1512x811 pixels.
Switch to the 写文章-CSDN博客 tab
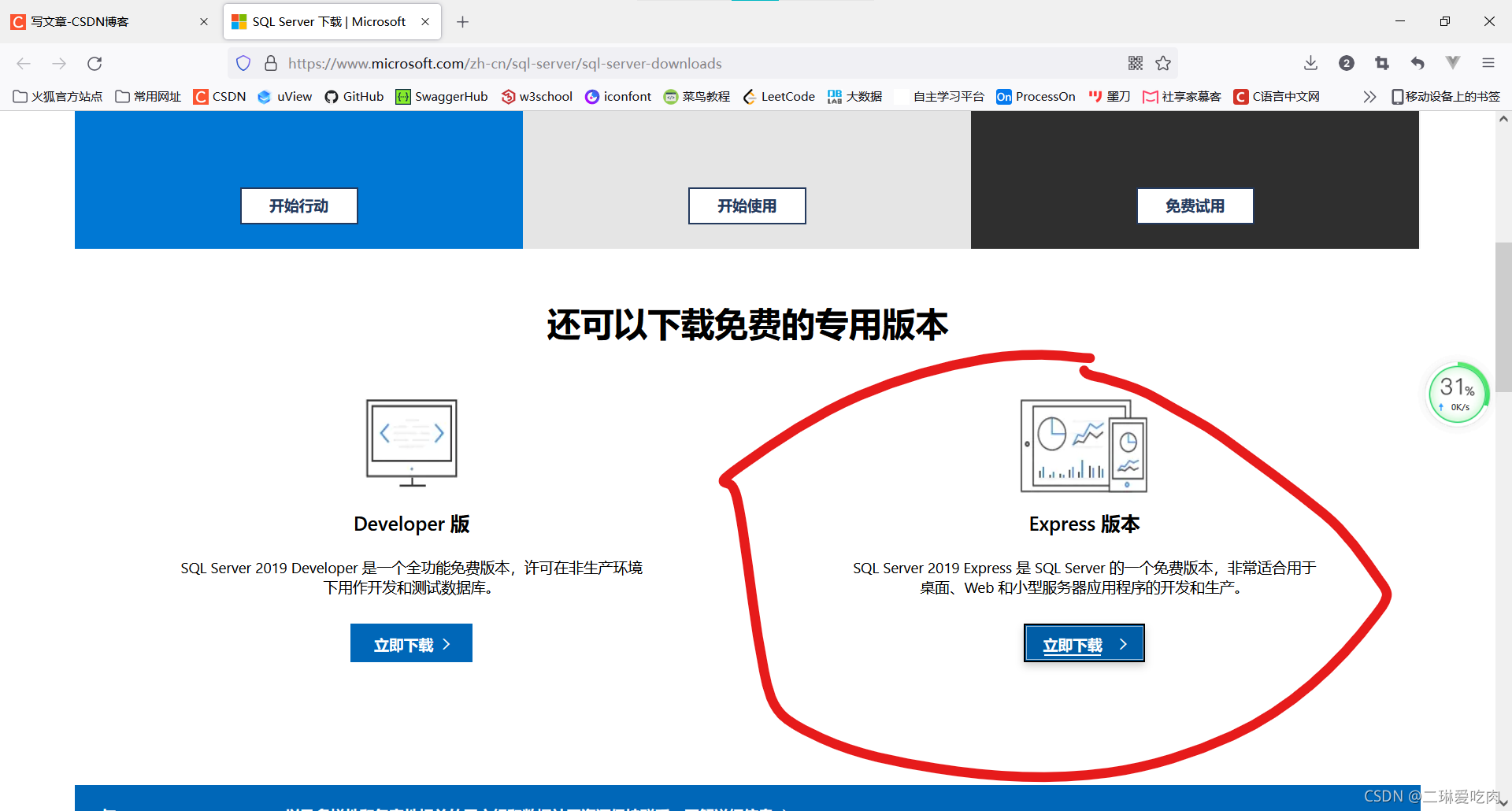point(110,22)
